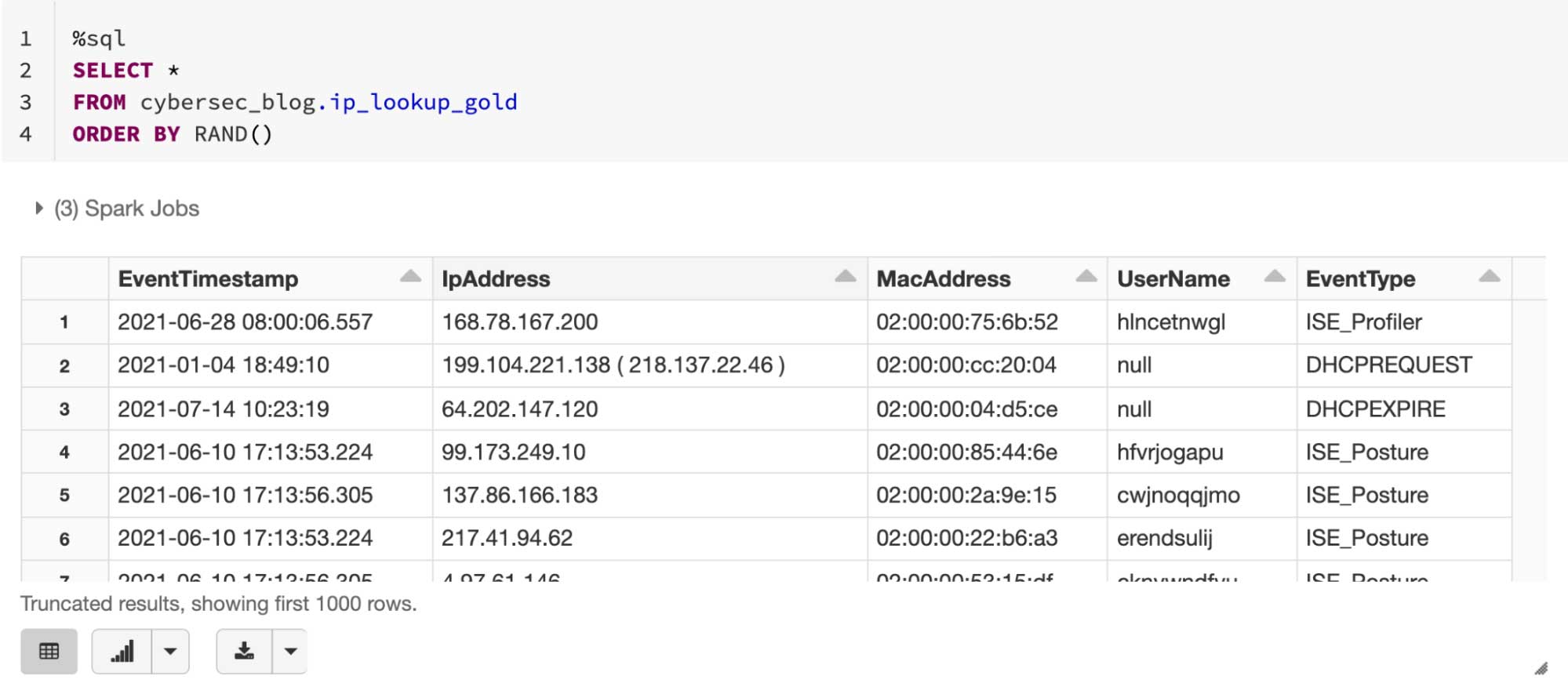Sort by UserName column arrow
Screen dimensions: 1568x694
[x=1275, y=277]
